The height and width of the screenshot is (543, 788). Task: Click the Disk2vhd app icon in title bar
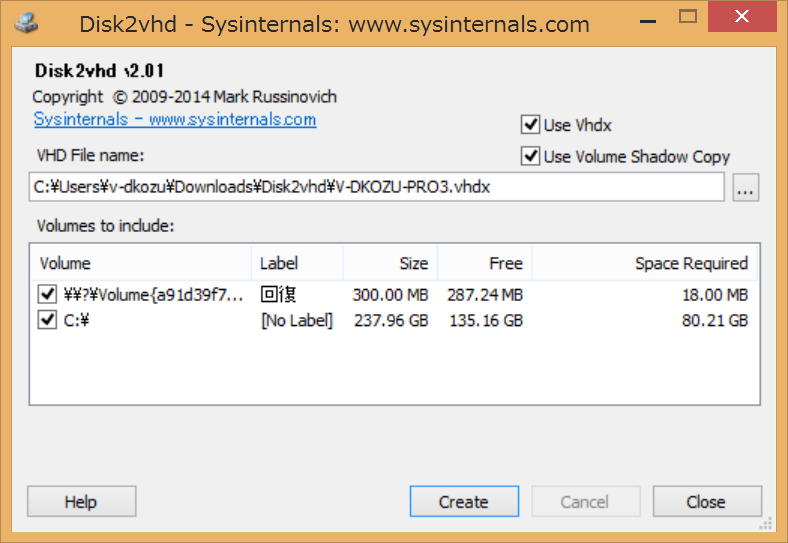28,20
